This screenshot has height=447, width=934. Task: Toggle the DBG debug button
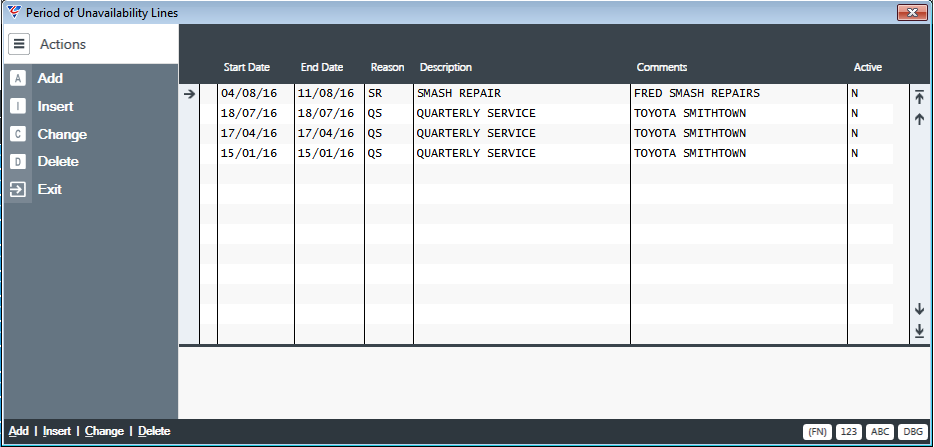pyautogui.click(x=912, y=432)
